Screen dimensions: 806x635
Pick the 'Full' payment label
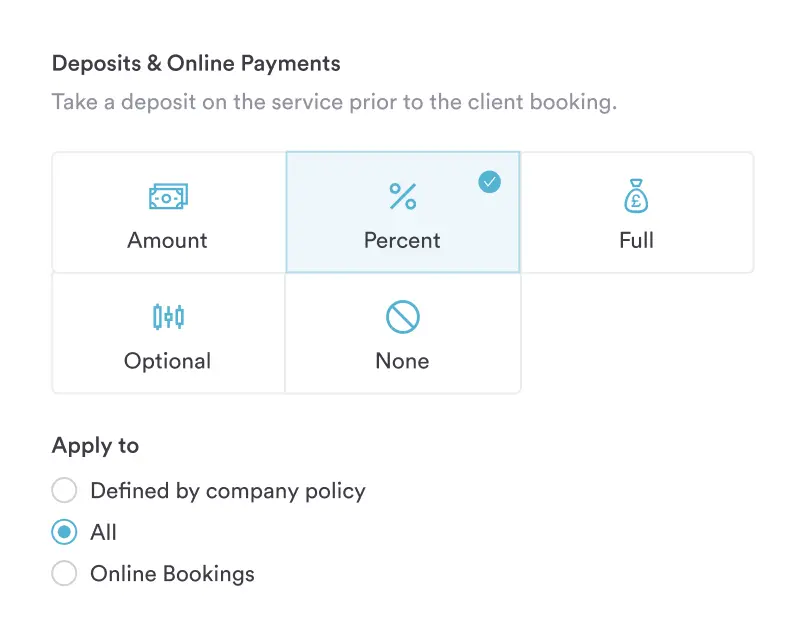(x=636, y=240)
